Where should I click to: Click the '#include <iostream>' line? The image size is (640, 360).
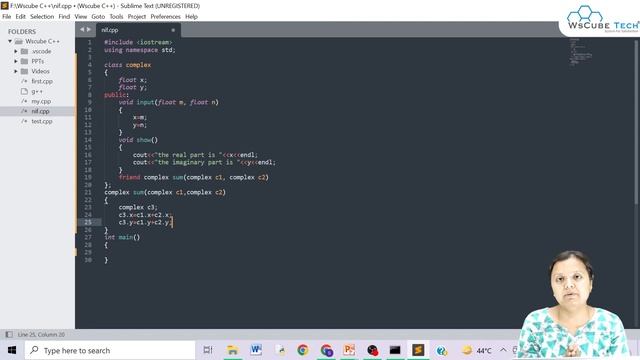tap(138, 42)
